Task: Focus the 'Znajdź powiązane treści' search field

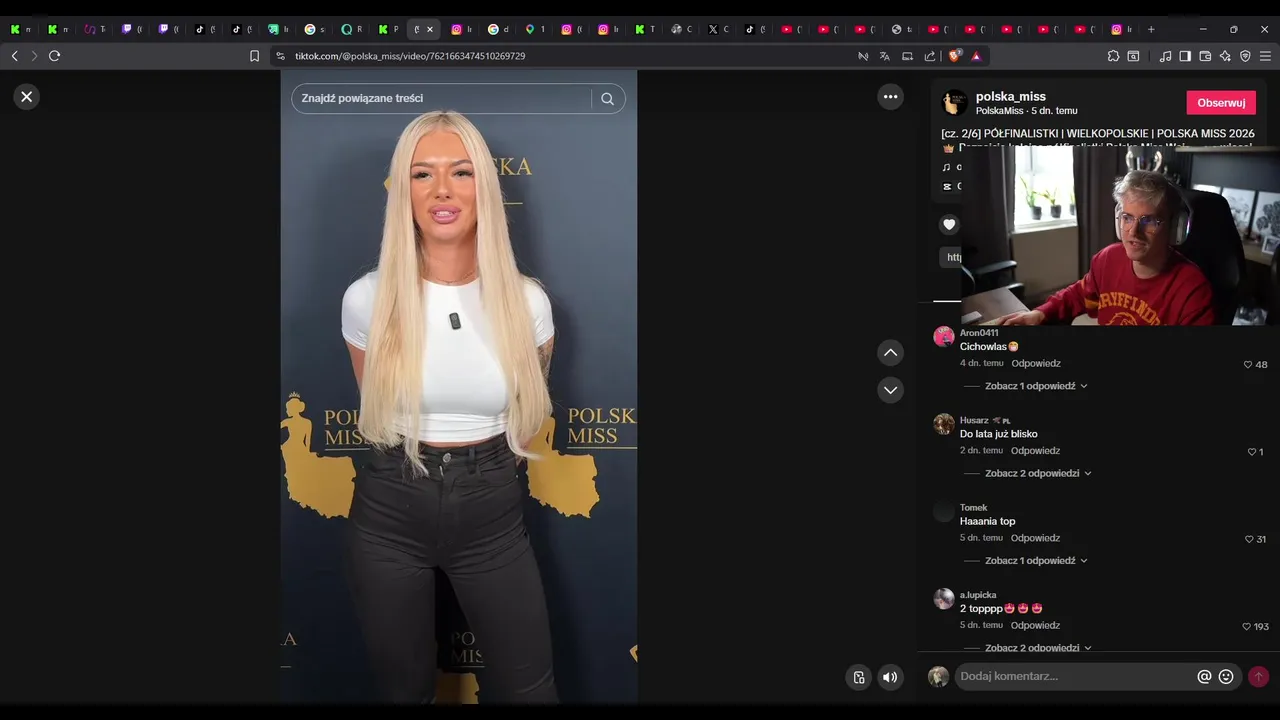Action: click(x=440, y=98)
